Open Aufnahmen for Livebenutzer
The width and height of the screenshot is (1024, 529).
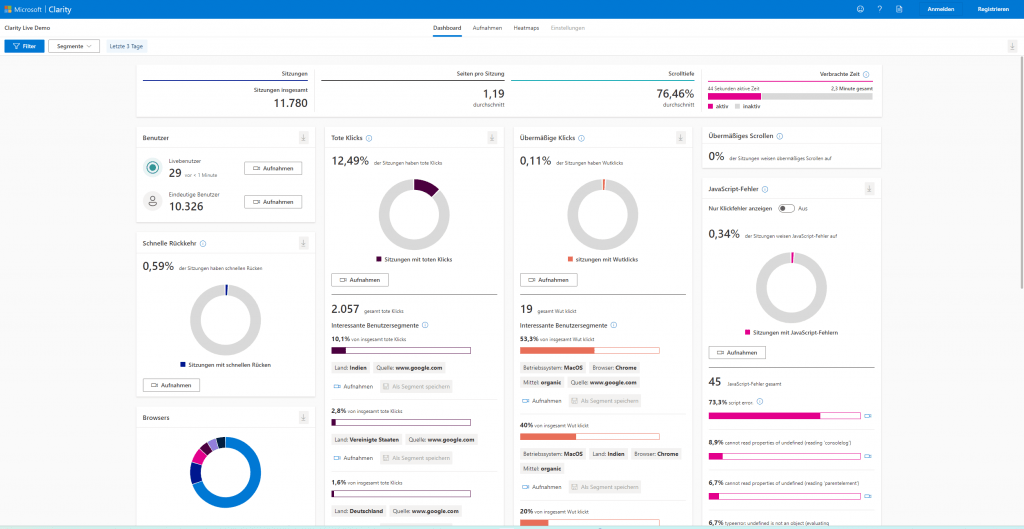(273, 168)
